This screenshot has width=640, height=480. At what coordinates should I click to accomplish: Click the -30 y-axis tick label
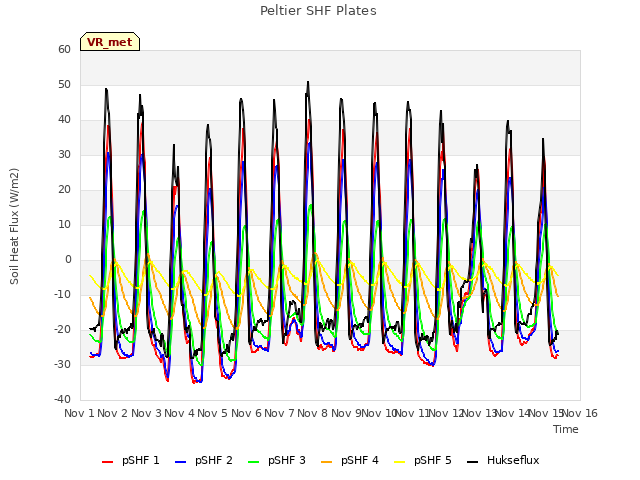click(x=63, y=365)
